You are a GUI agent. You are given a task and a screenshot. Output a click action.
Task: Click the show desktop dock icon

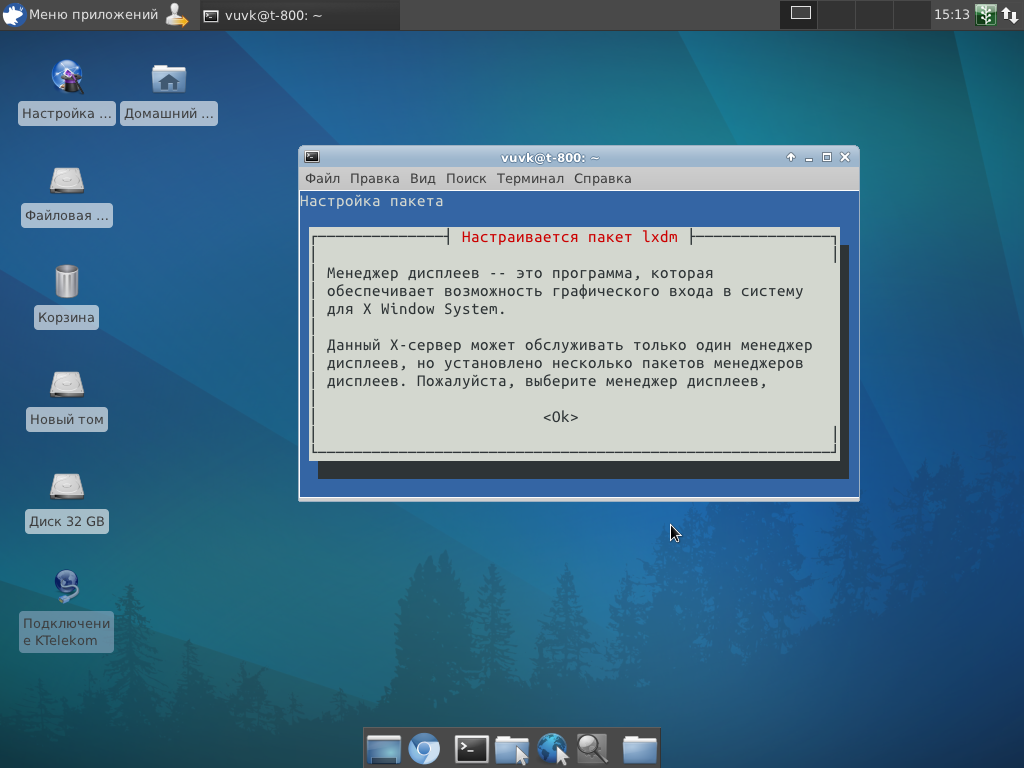point(383,748)
